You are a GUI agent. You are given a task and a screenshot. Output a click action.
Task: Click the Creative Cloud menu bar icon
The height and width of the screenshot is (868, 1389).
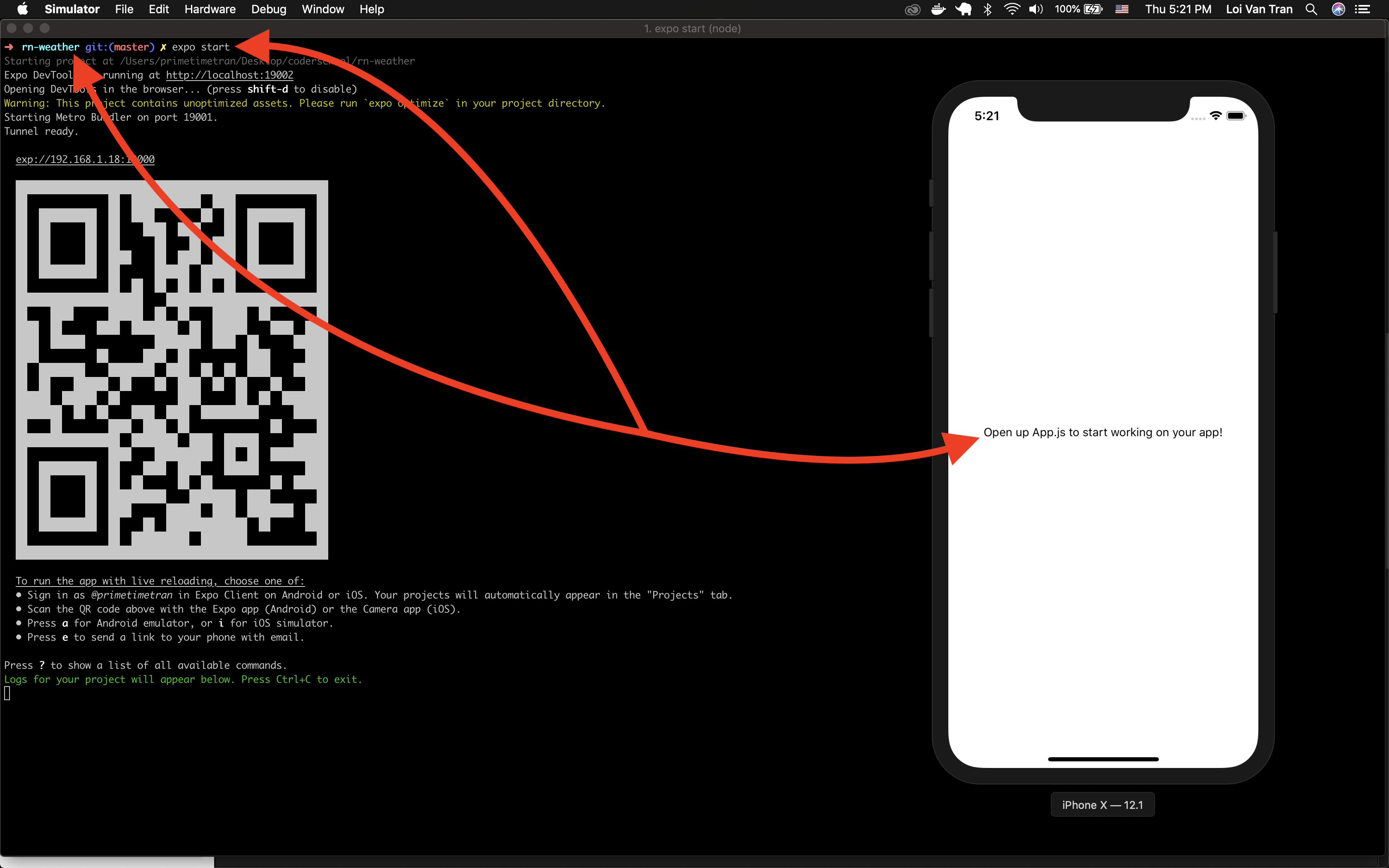pyautogui.click(x=912, y=9)
